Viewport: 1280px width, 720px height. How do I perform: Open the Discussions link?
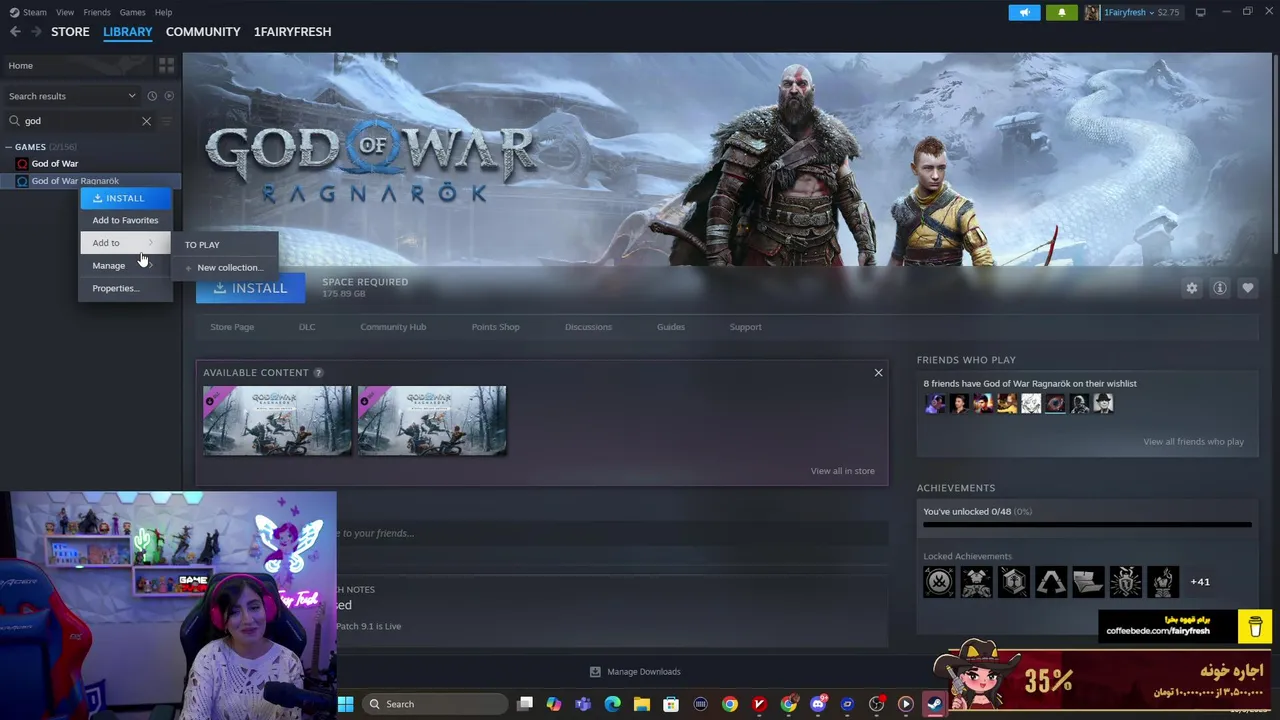pos(588,327)
